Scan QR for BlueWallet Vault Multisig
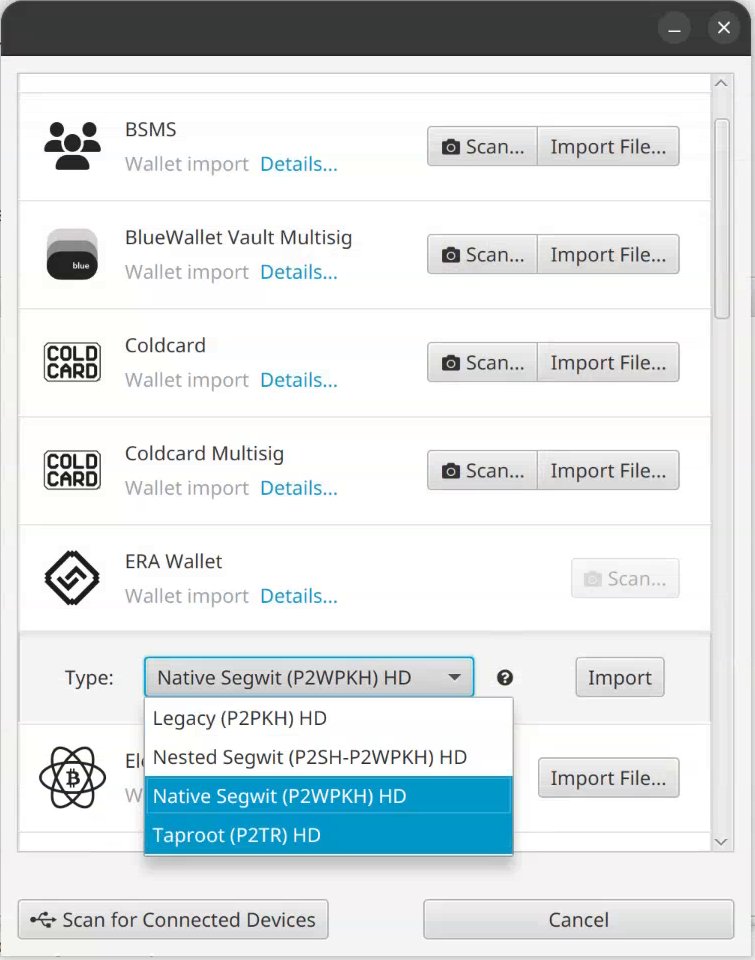This screenshot has width=755, height=960. coord(483,254)
